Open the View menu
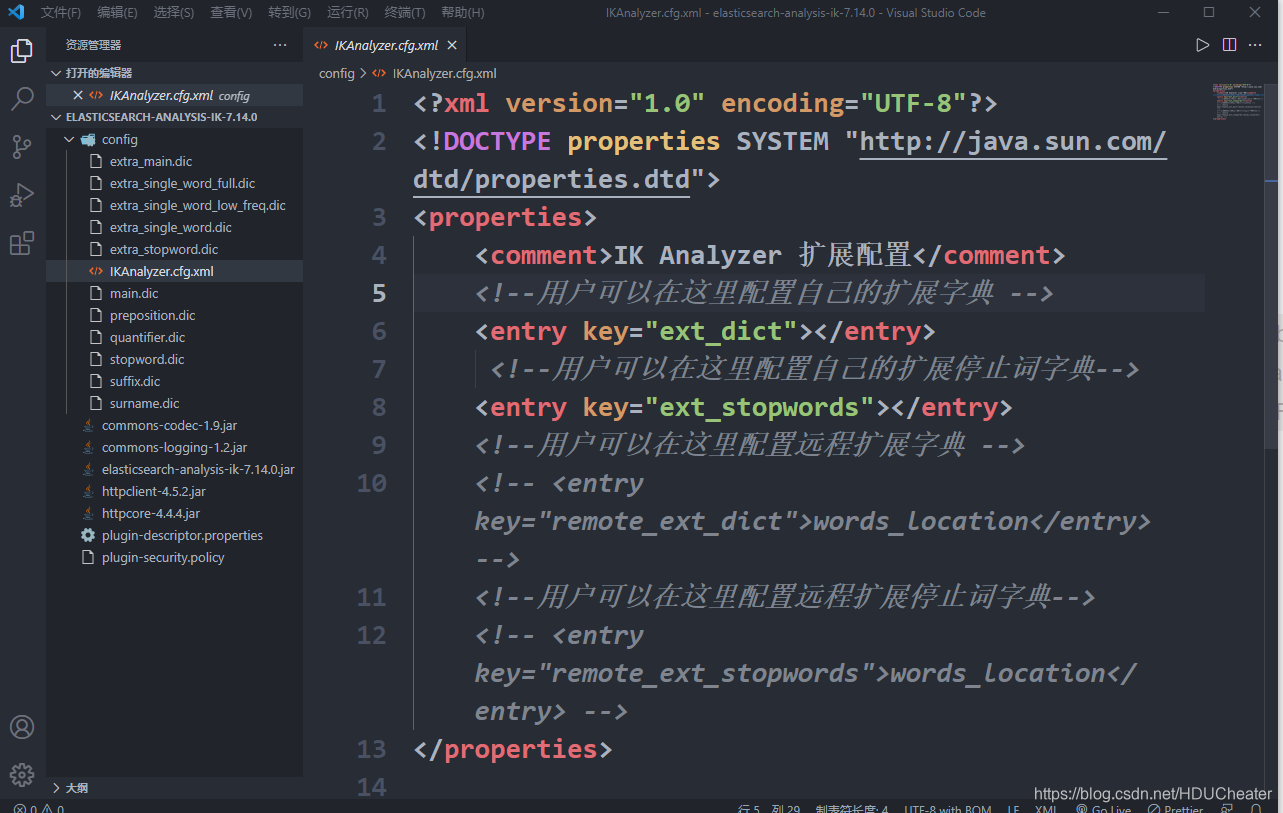1283x813 pixels. pos(231,13)
